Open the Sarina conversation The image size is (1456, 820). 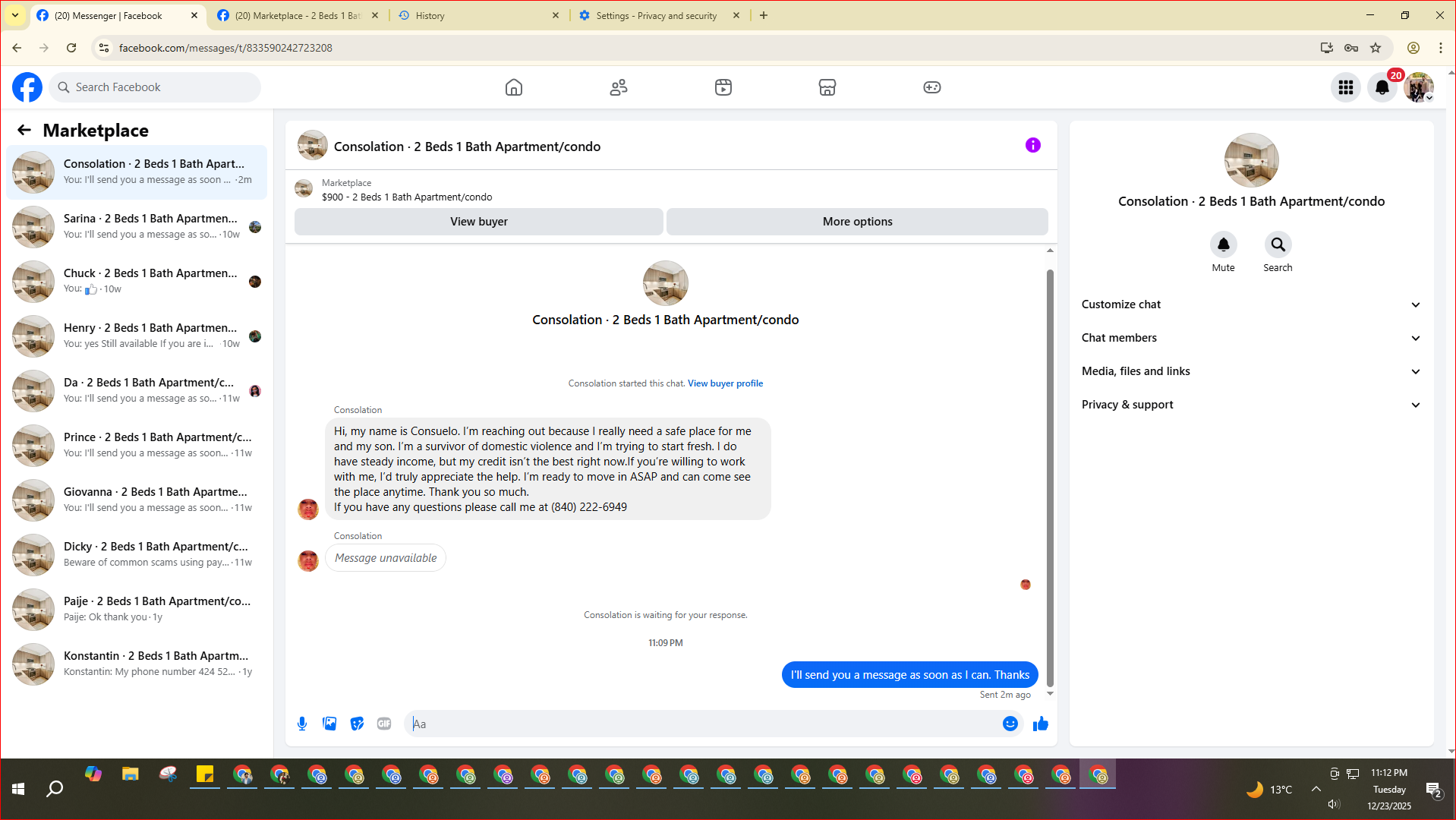click(x=137, y=226)
